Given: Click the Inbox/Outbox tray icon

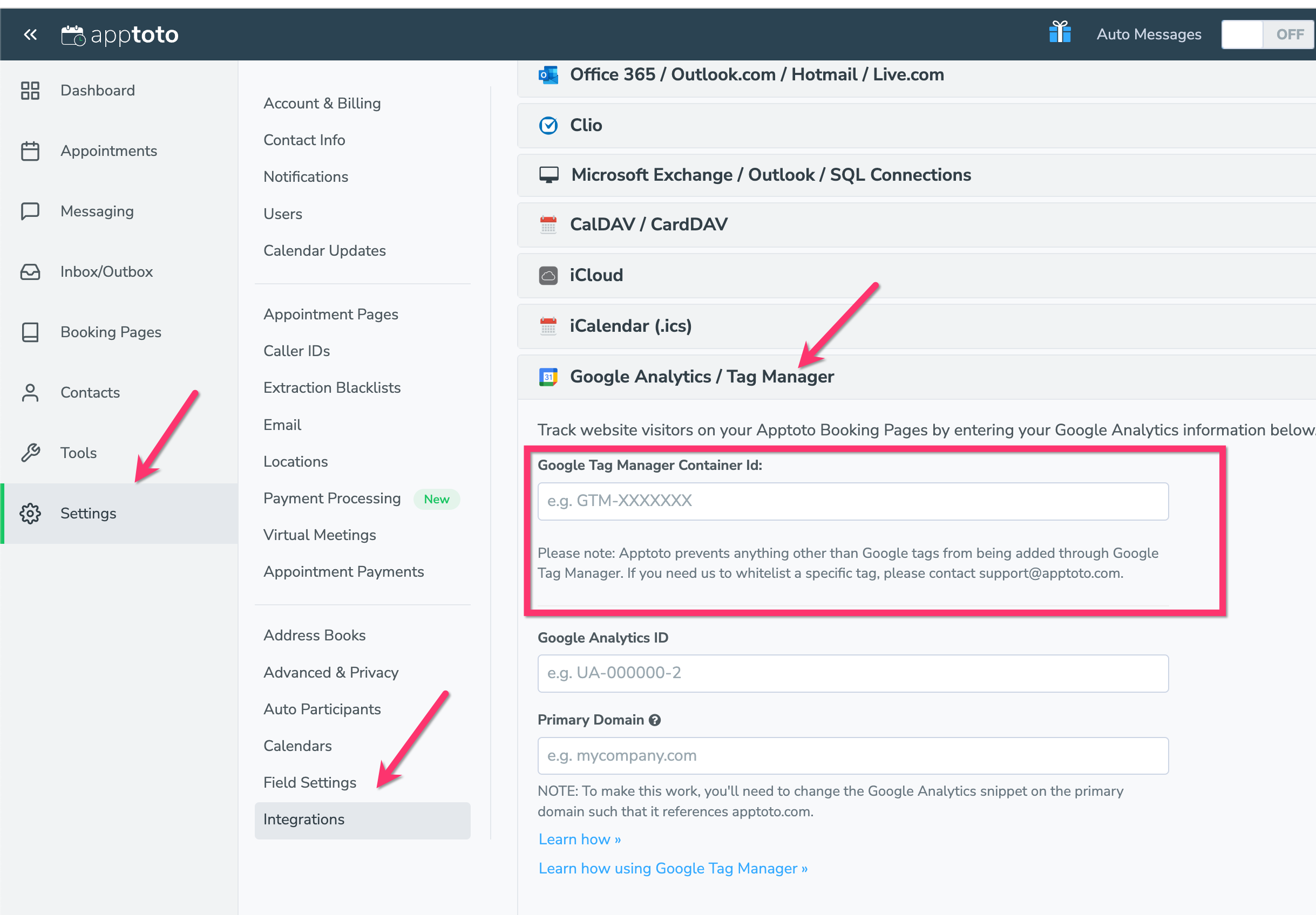Looking at the screenshot, I should coord(30,271).
